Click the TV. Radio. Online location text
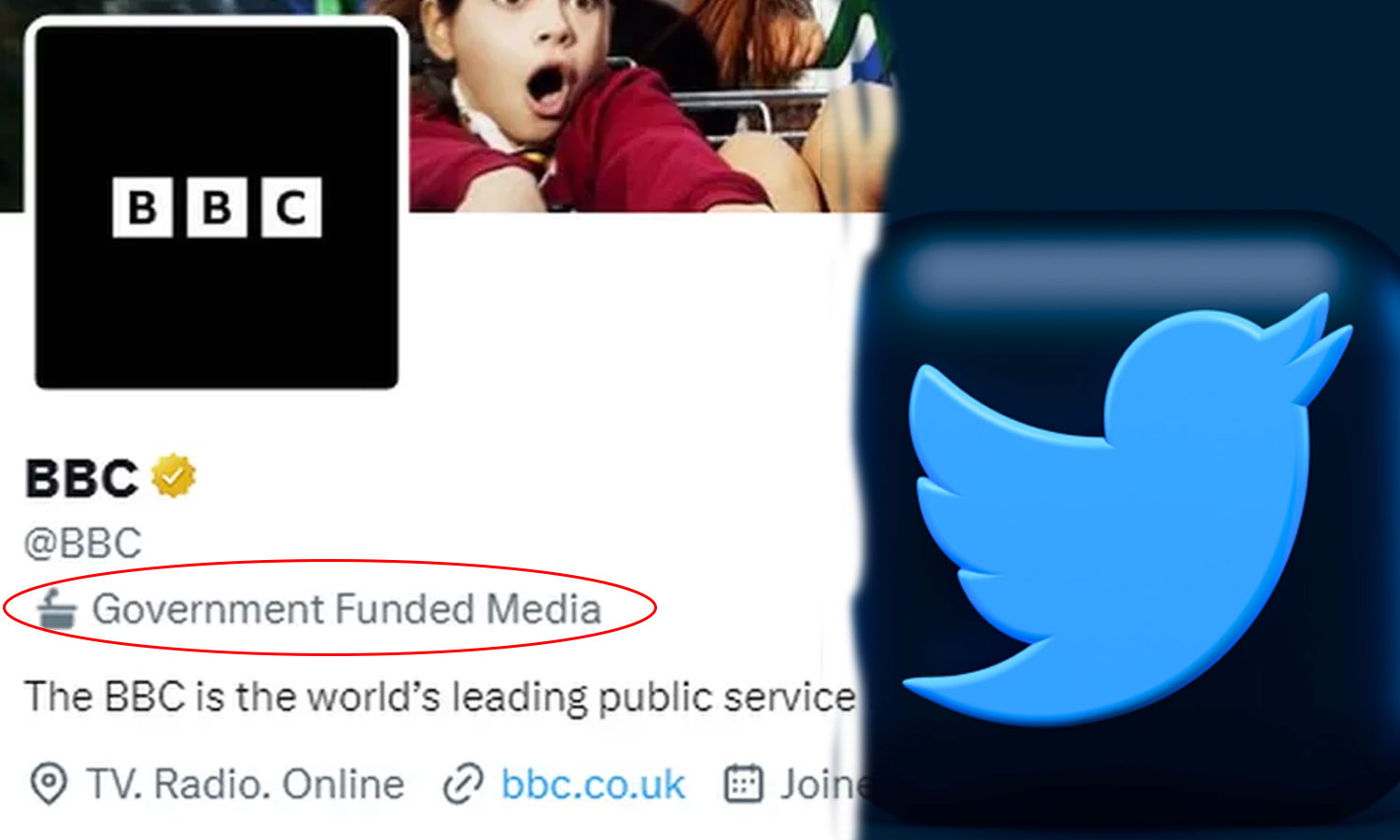1400x840 pixels. 245,784
